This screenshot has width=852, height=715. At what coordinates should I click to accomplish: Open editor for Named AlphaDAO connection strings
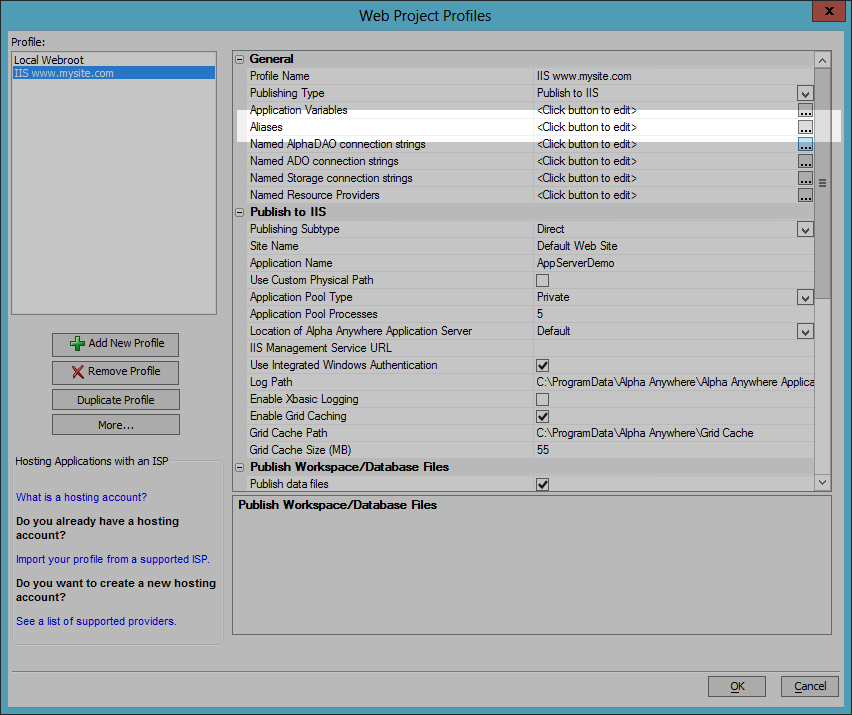[805, 144]
